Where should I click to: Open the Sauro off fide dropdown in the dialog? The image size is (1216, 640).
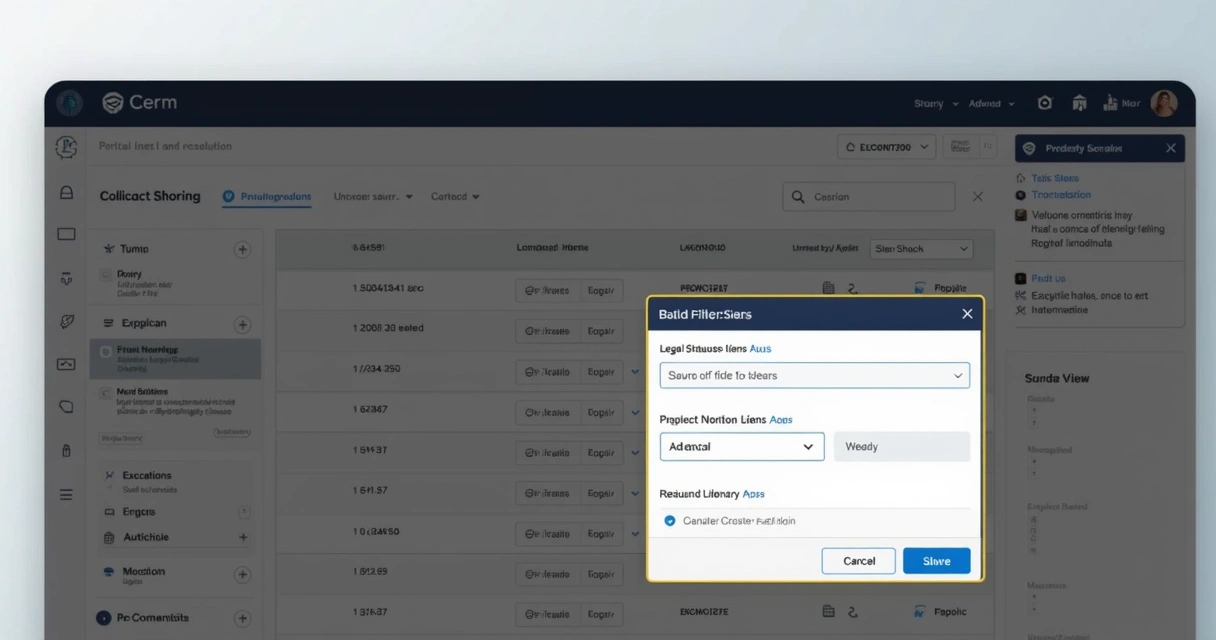tap(813, 374)
